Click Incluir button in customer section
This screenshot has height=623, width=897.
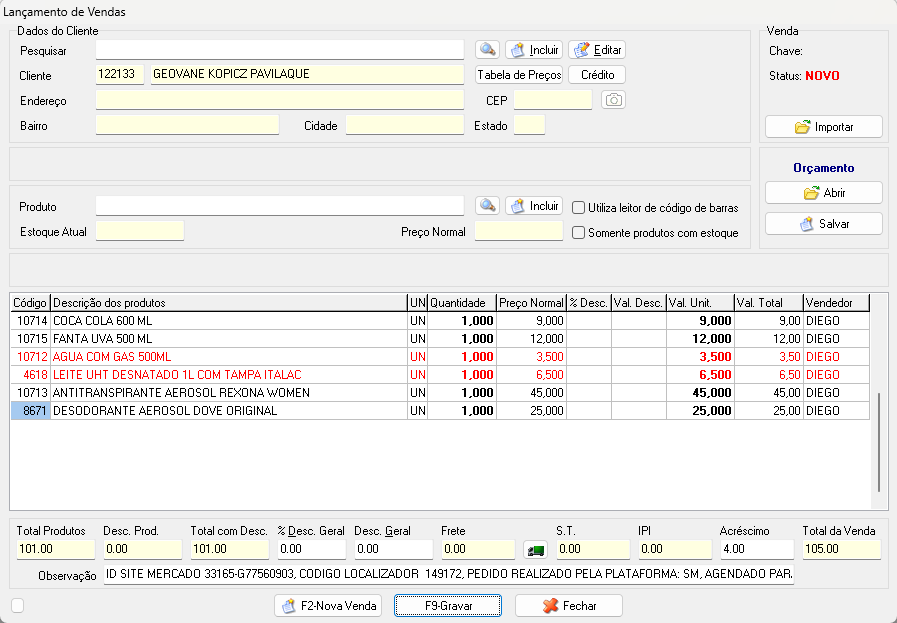click(534, 49)
